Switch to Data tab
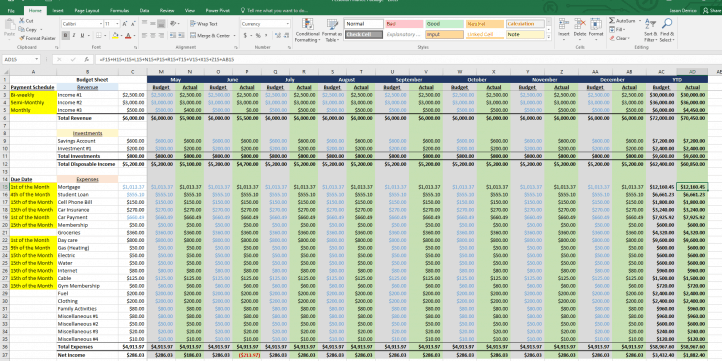Viewport: 722px width, 361px height. pos(145,10)
